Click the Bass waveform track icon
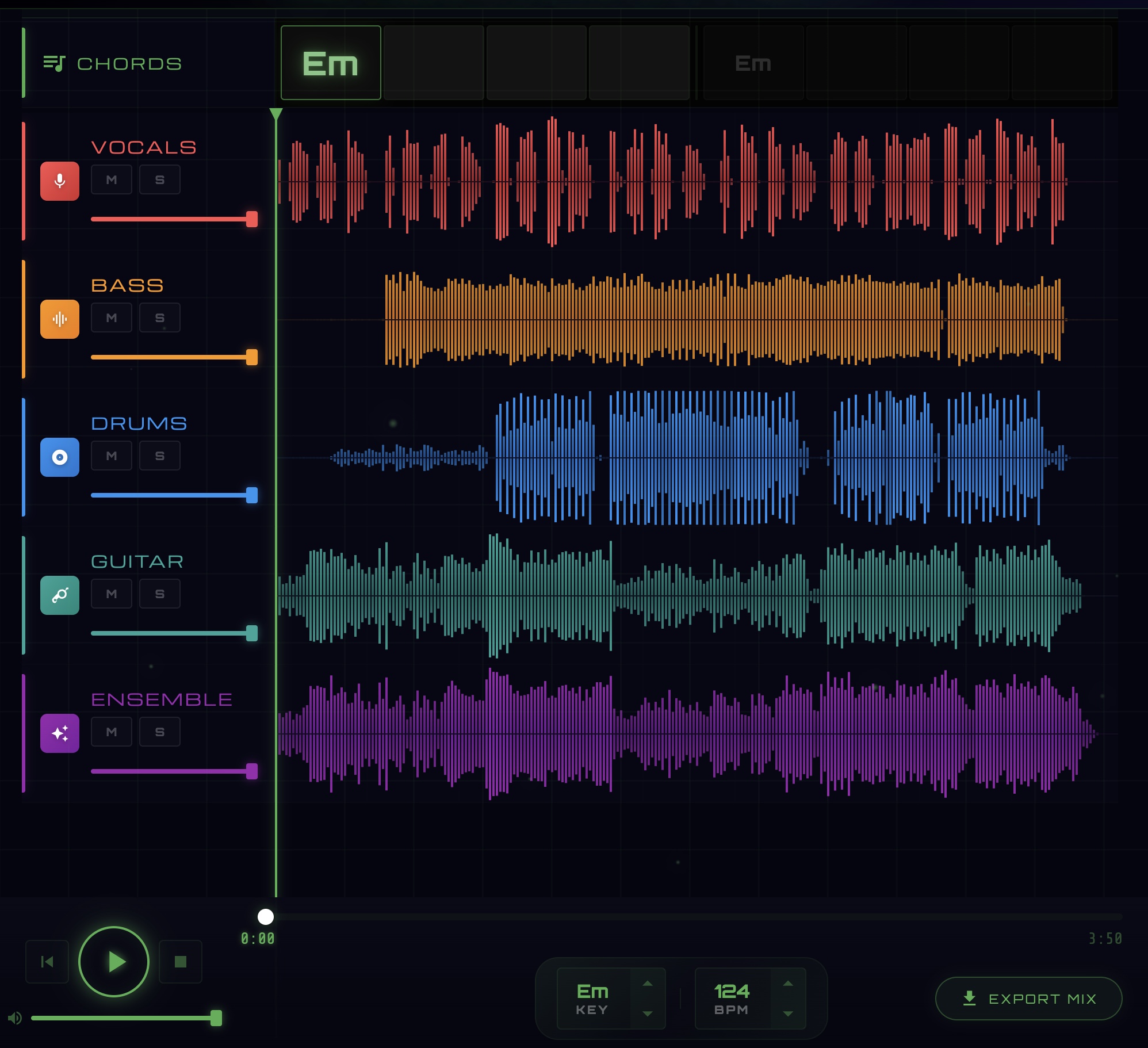This screenshot has height=1048, width=1148. coord(60,318)
